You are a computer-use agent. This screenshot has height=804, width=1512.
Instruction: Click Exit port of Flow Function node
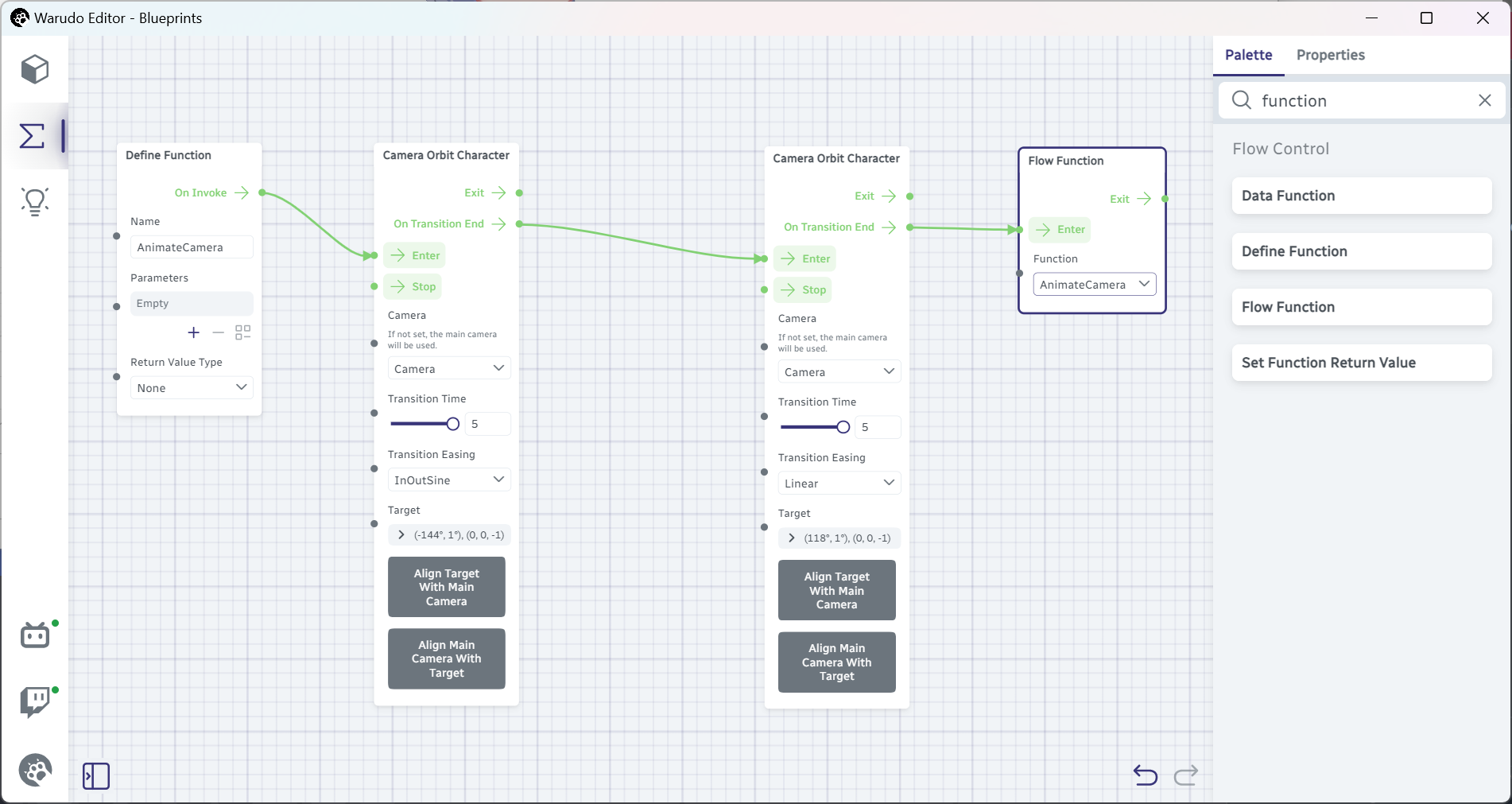click(x=1165, y=199)
